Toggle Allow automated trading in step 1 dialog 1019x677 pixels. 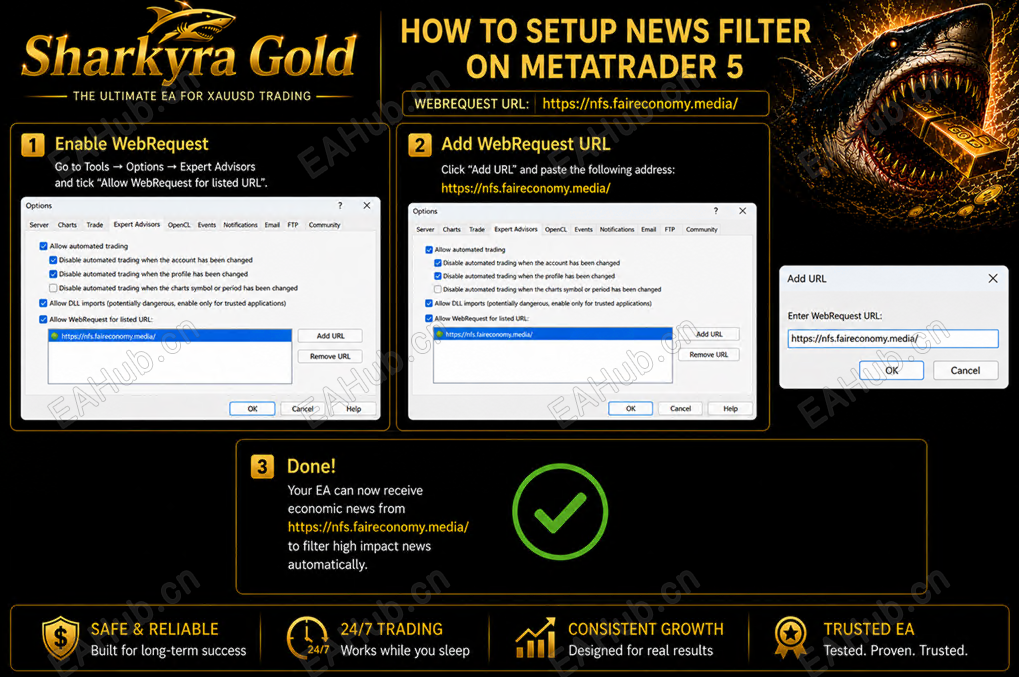[x=44, y=246]
